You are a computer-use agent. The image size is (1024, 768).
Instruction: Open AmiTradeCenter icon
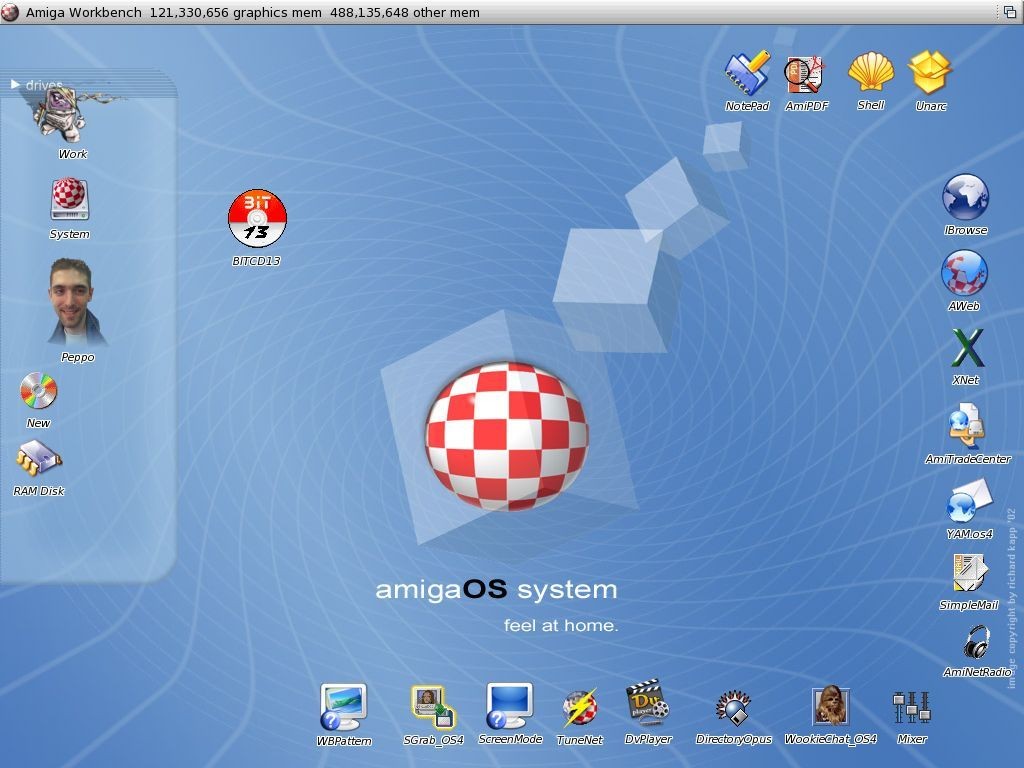pyautogui.click(x=967, y=426)
